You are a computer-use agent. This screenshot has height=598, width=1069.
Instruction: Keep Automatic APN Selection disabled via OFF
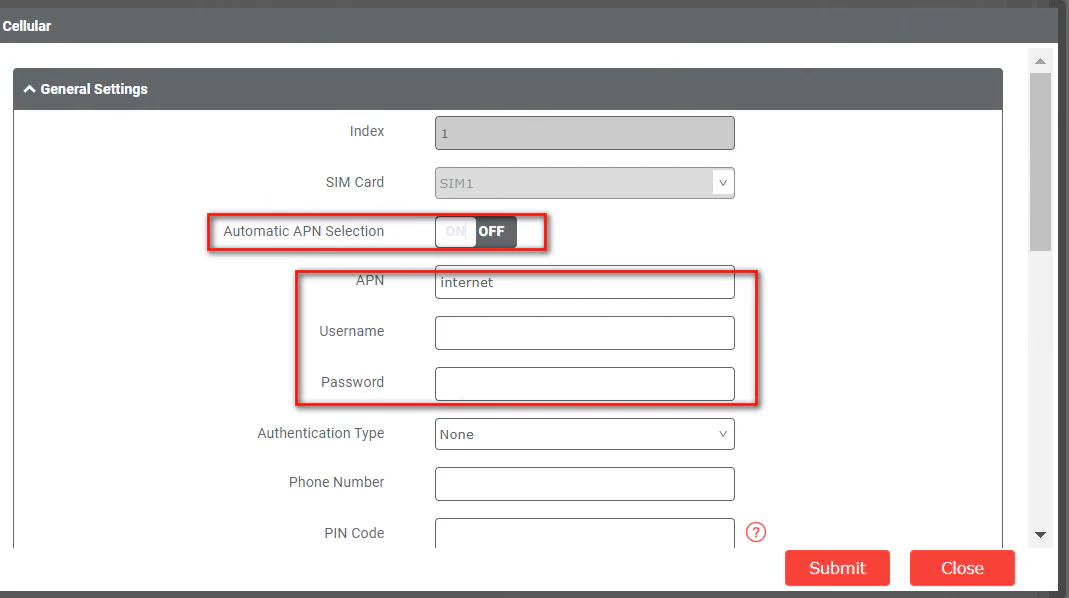click(x=492, y=231)
